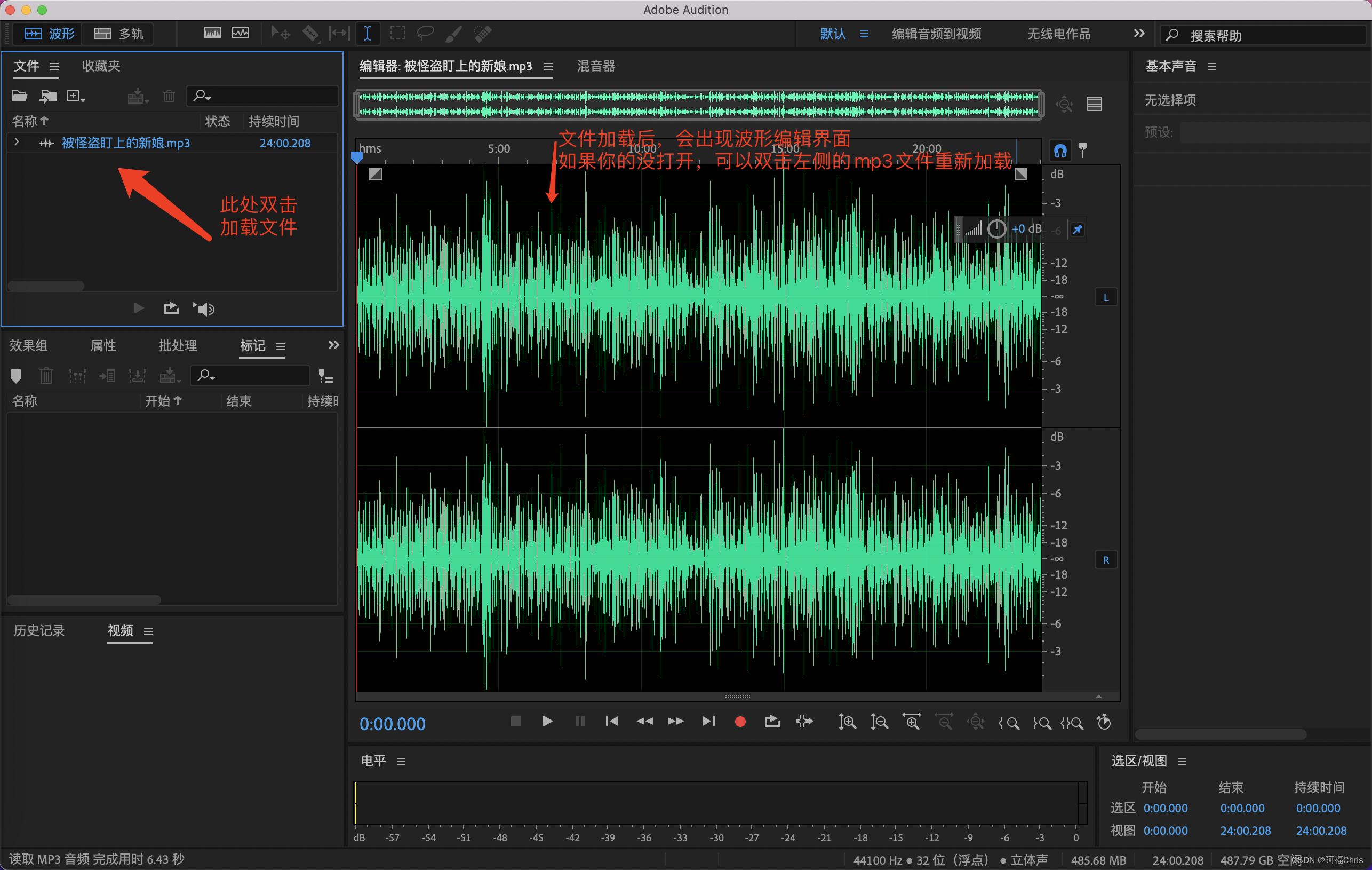Click Zoom In (Amplitude) icon
Screen dimensions: 1372x870
[847, 722]
